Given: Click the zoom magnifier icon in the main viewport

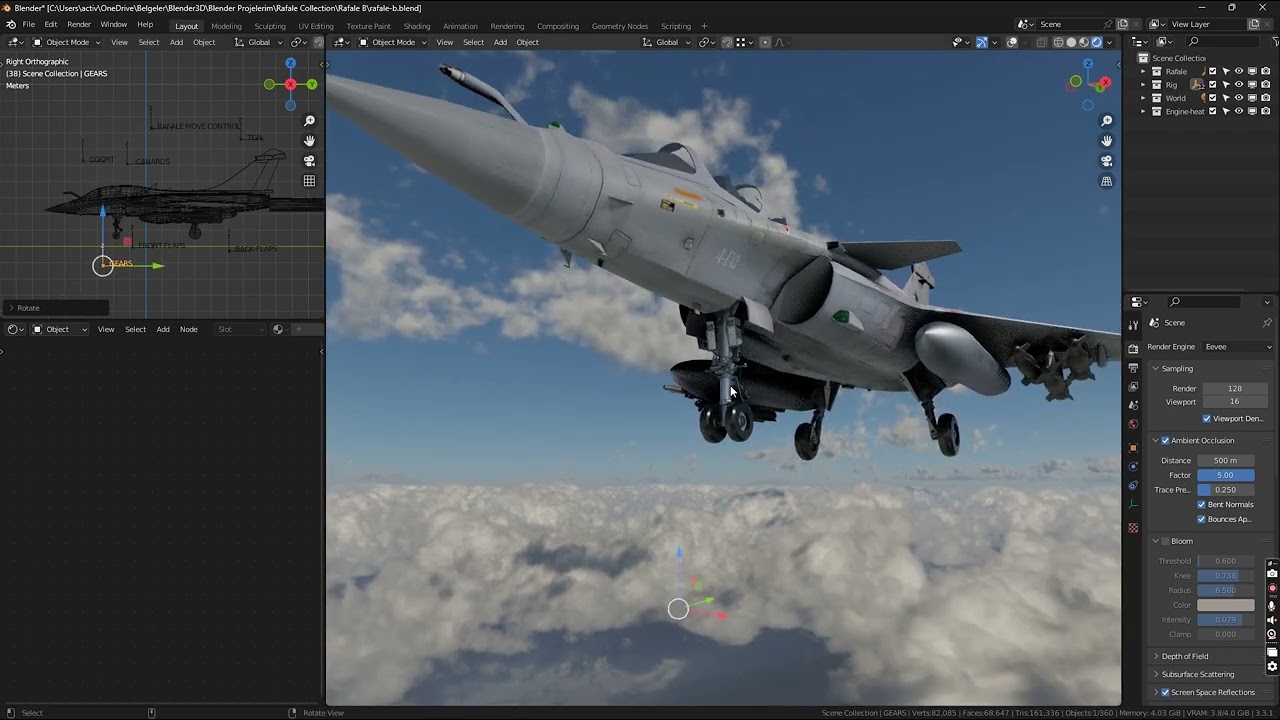Looking at the screenshot, I should pyautogui.click(x=1106, y=121).
